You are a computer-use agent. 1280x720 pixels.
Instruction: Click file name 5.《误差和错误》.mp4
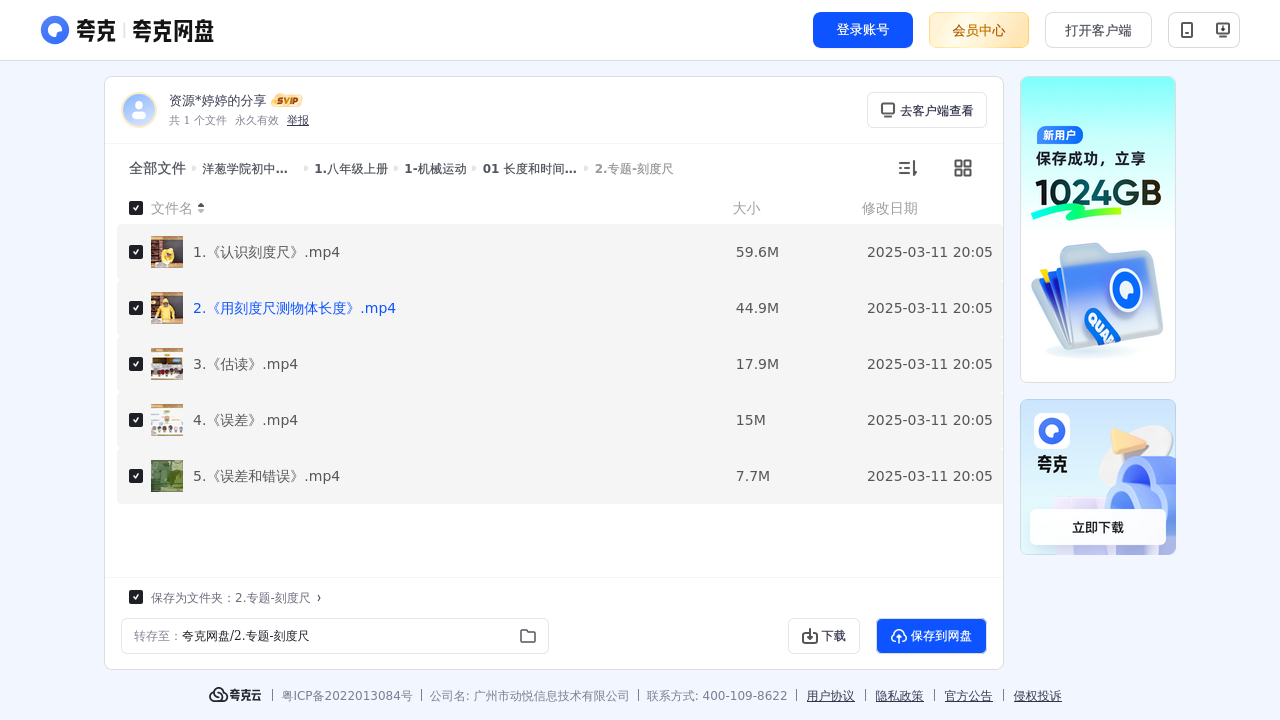click(x=267, y=476)
